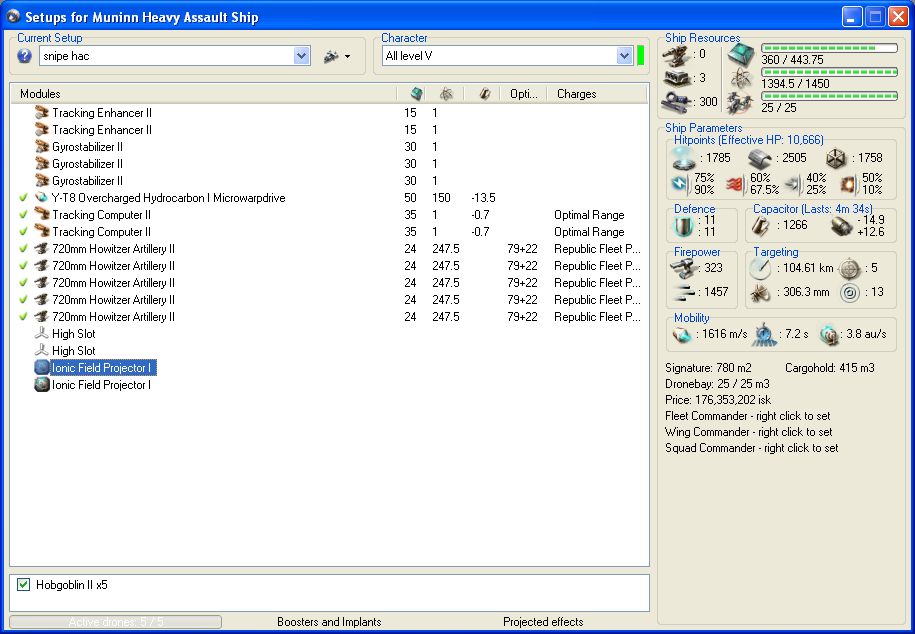
Task: Open the dropdown arrow next to the setup ship icon
Action: pyautogui.click(x=347, y=58)
